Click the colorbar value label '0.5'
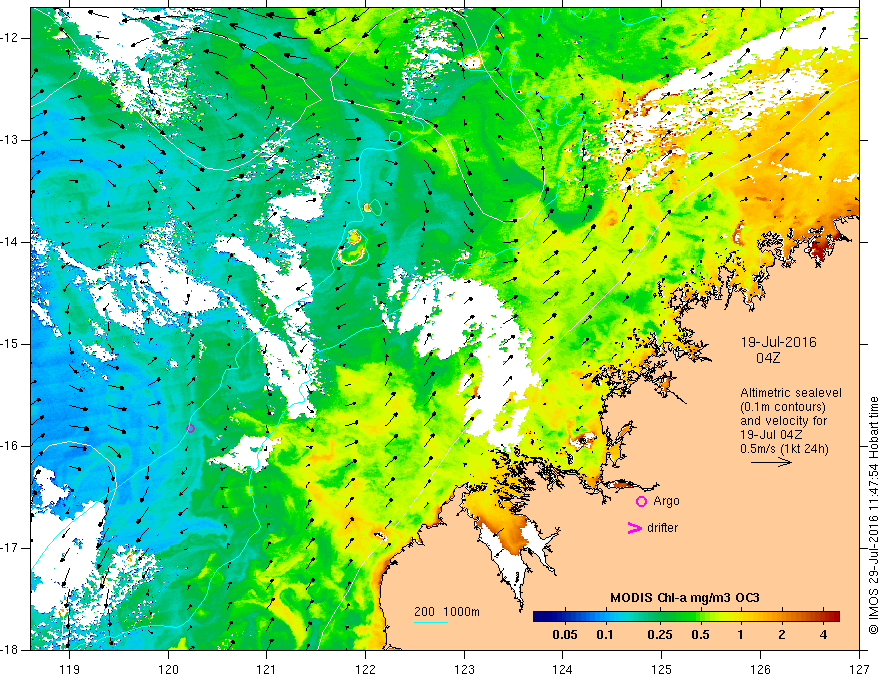 point(700,635)
